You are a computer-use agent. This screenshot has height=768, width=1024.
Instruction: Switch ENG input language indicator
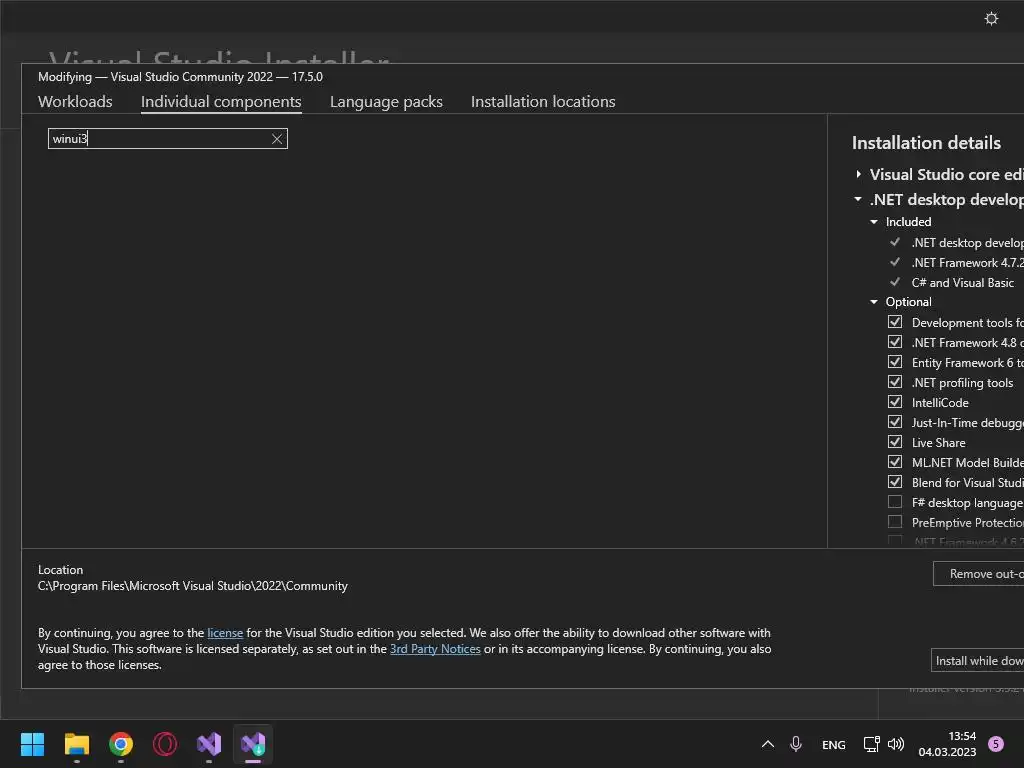click(833, 744)
